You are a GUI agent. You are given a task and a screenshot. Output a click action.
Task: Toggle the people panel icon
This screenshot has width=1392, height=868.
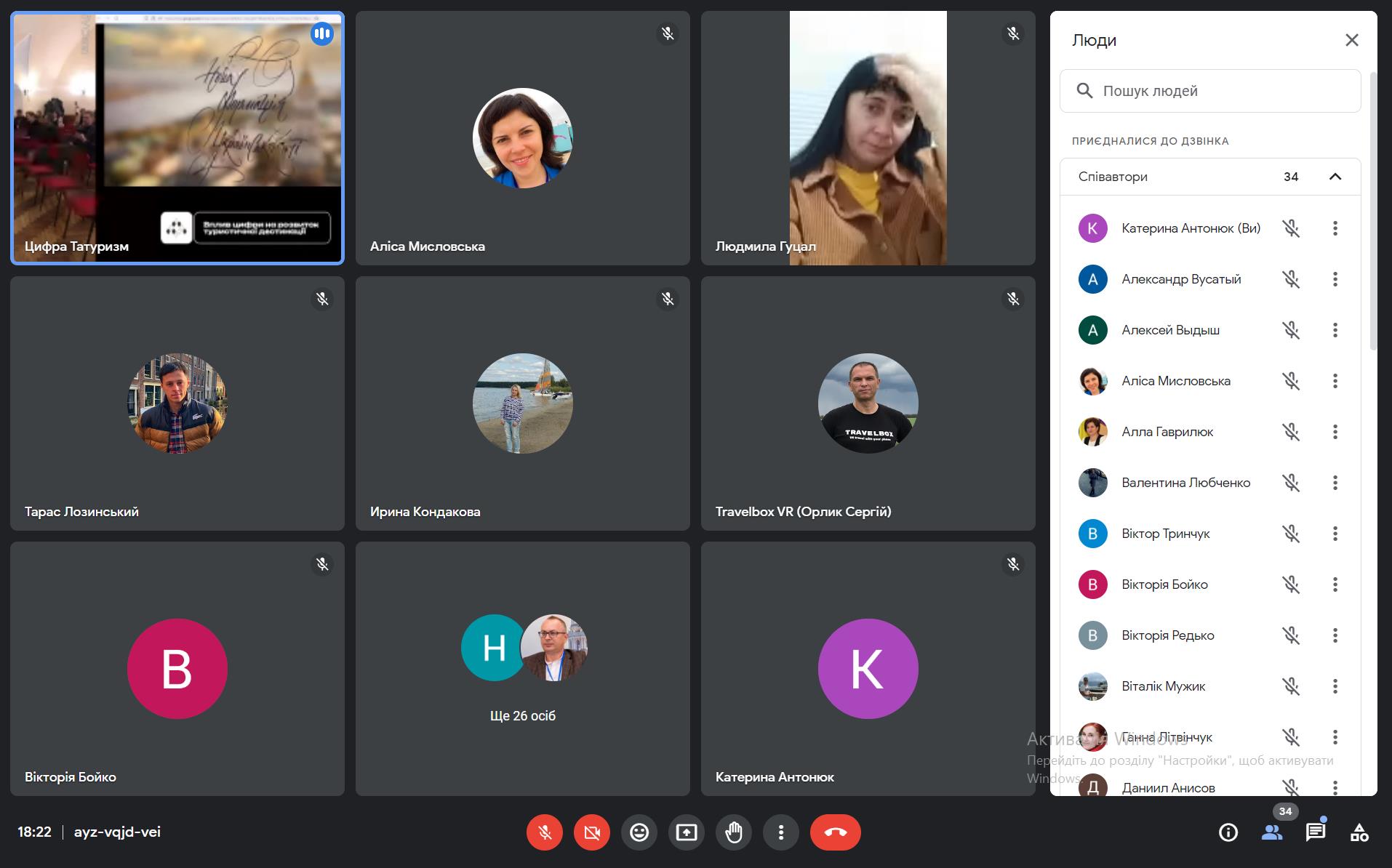point(1271,832)
